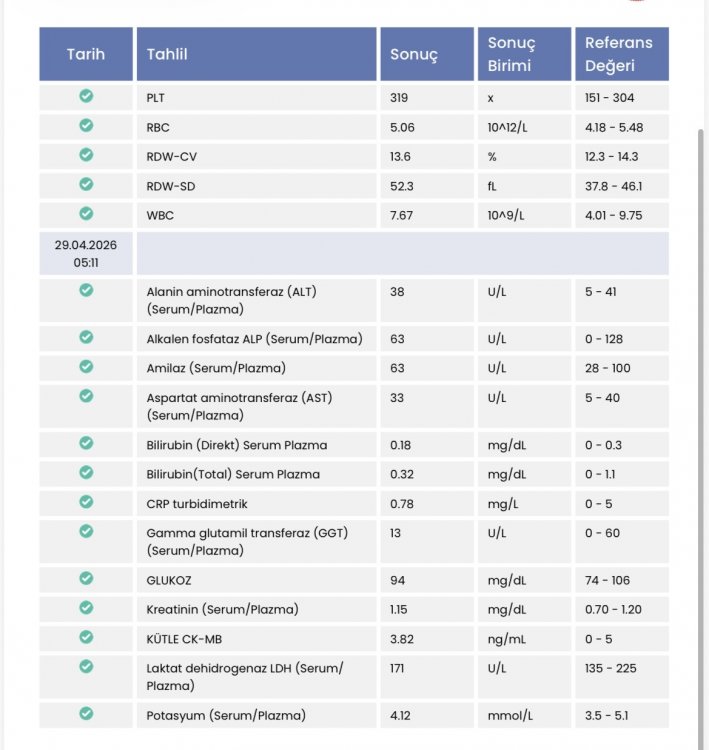709x750 pixels.
Task: Click the Referans Değeri header
Action: pyautogui.click(x=622, y=54)
